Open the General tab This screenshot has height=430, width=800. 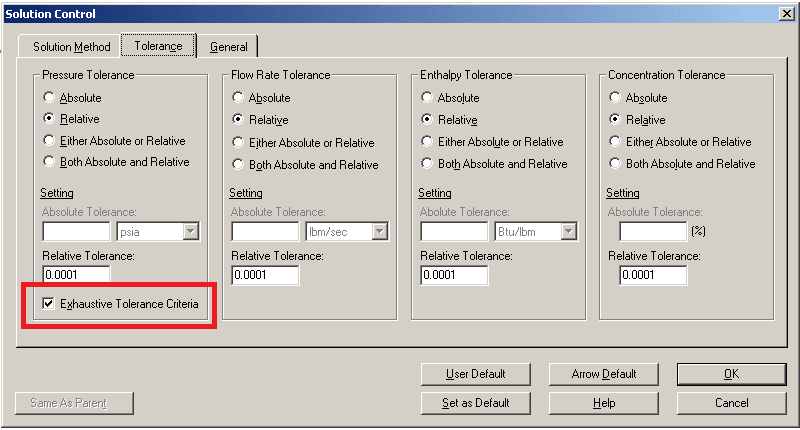pos(228,46)
